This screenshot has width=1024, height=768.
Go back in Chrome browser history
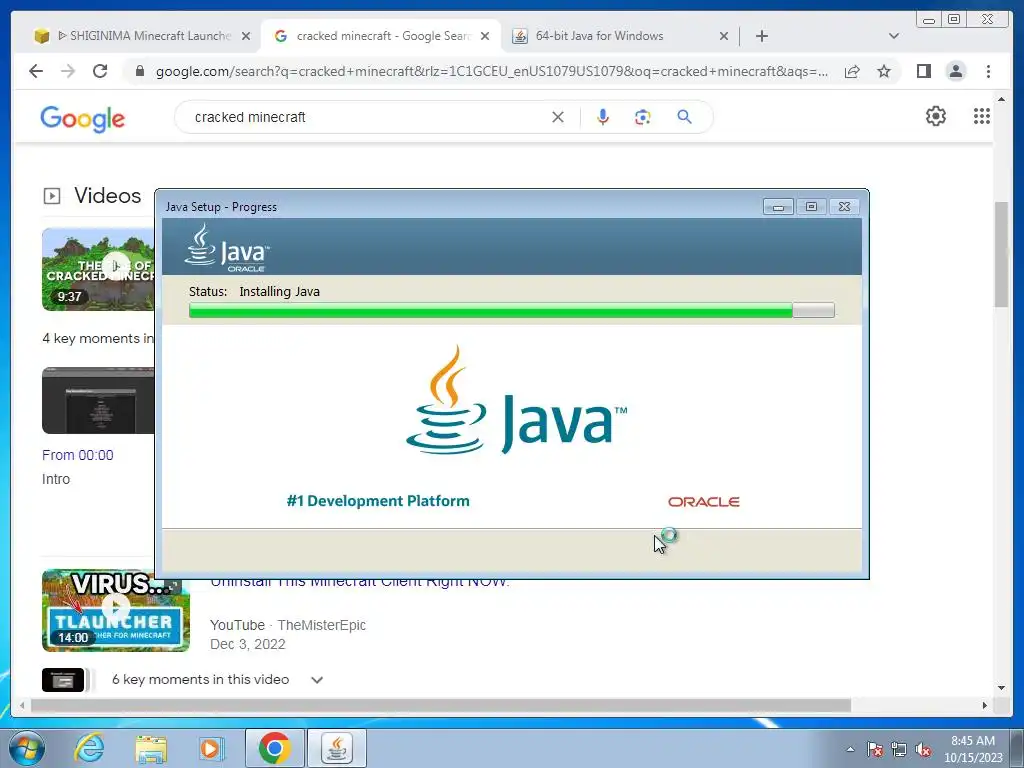36,71
